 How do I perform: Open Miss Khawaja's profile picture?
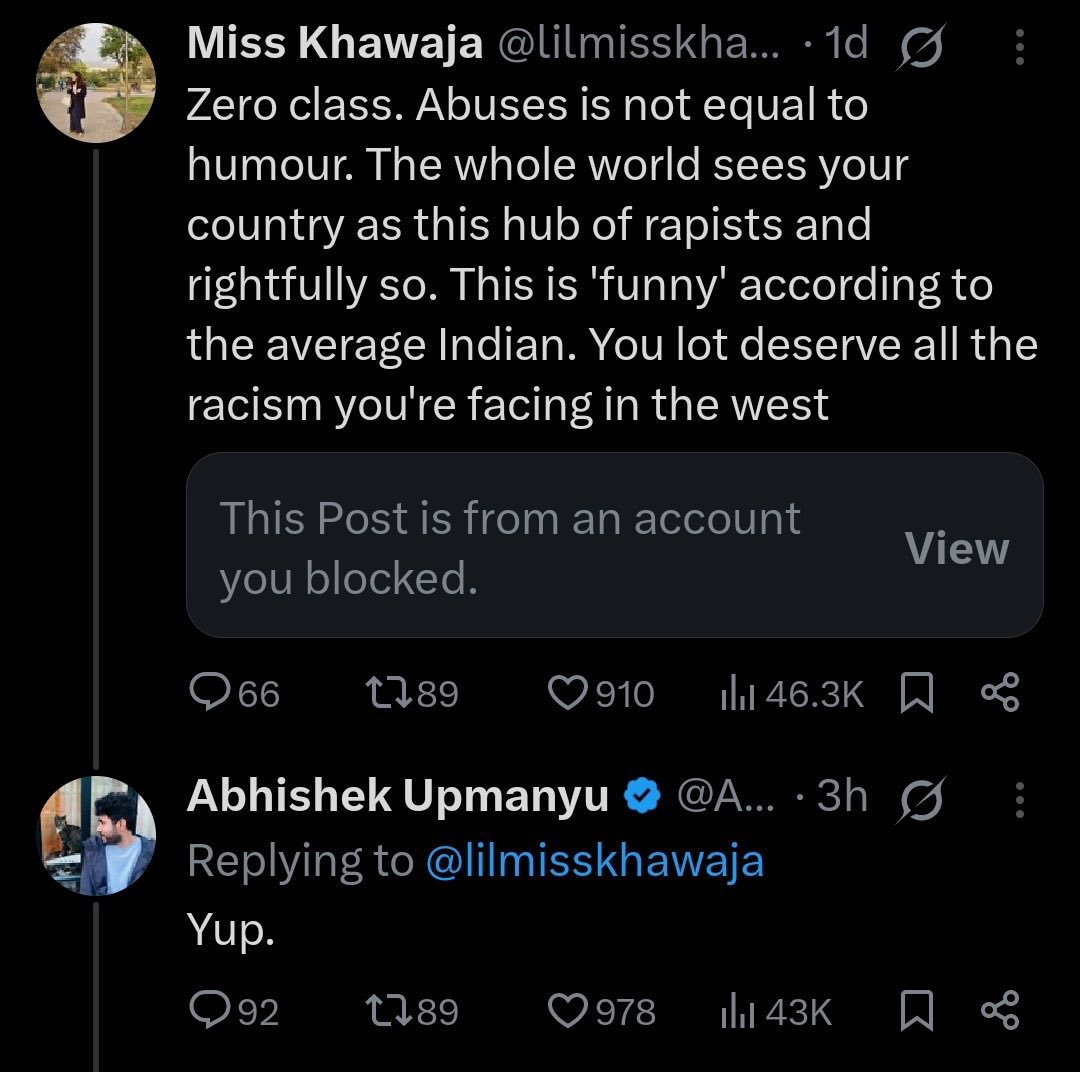pos(96,82)
